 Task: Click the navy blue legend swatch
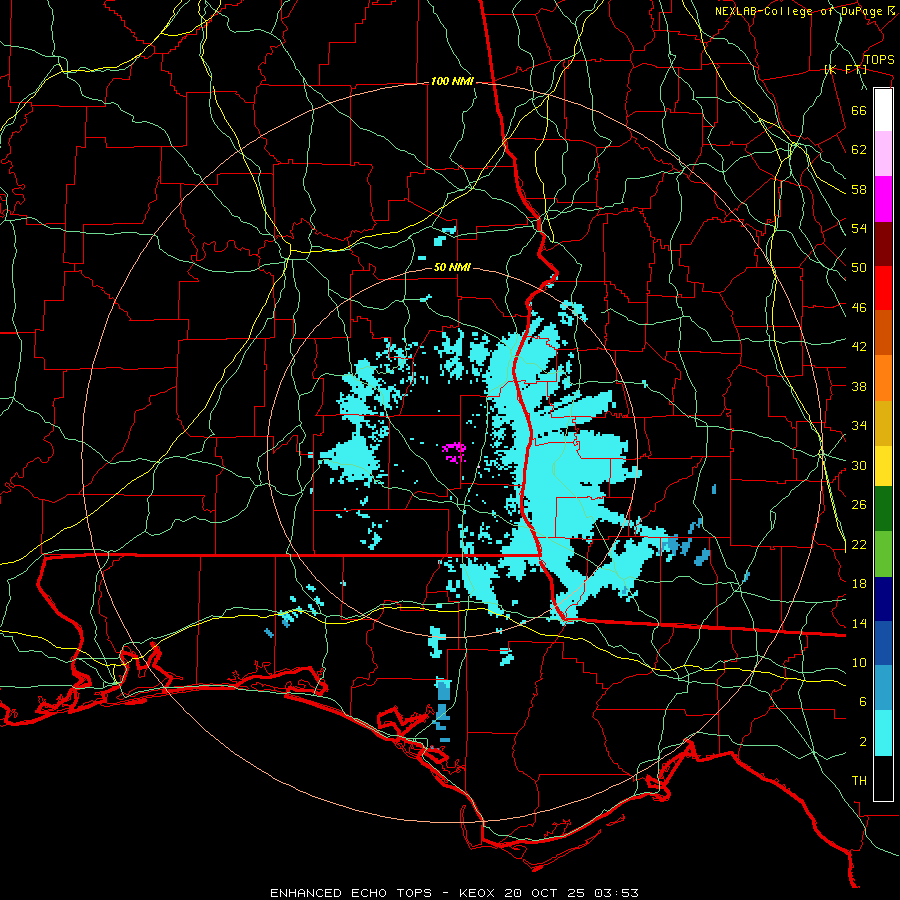883,599
